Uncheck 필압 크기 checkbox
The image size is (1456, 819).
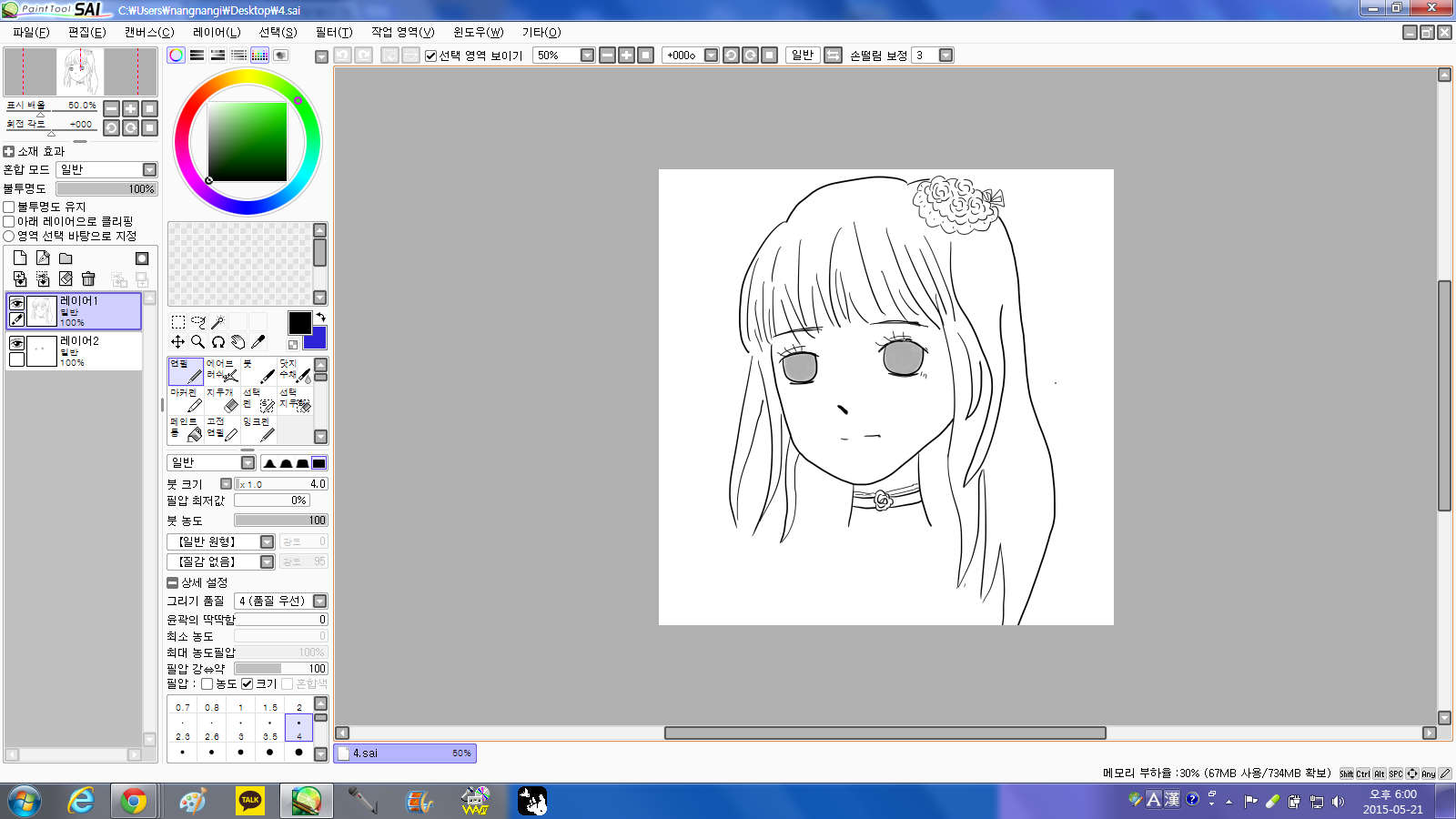[247, 684]
